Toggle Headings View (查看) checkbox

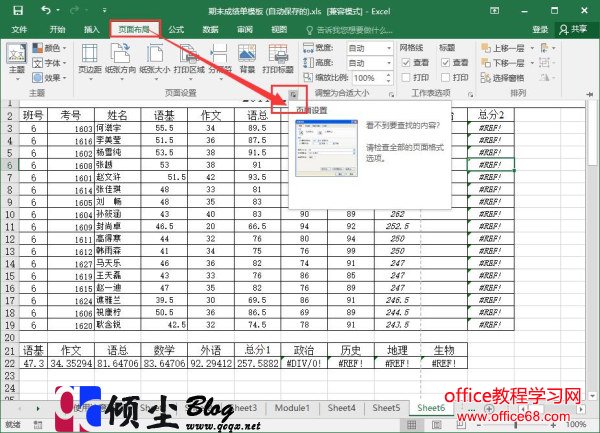point(445,63)
